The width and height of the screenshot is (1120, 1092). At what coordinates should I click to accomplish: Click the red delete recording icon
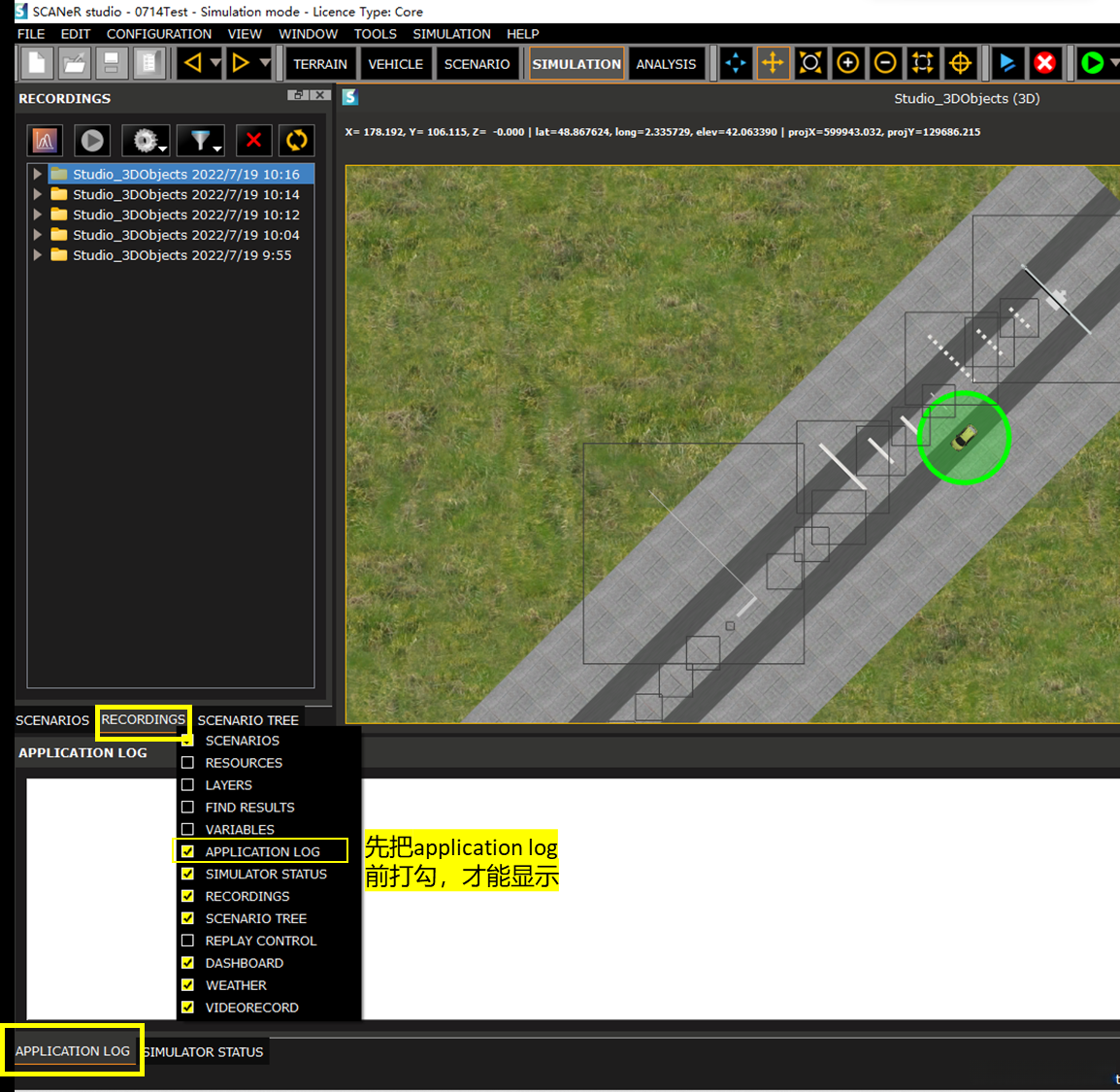[253, 140]
